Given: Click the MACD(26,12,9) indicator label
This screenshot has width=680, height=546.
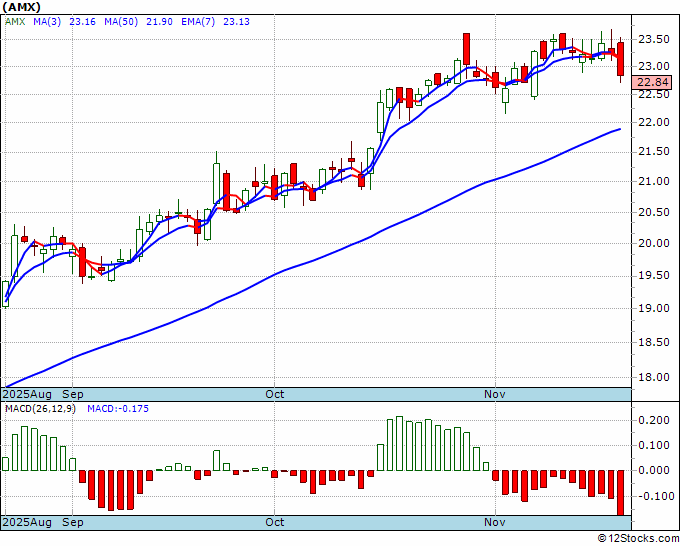Looking at the screenshot, I should 40,409.
